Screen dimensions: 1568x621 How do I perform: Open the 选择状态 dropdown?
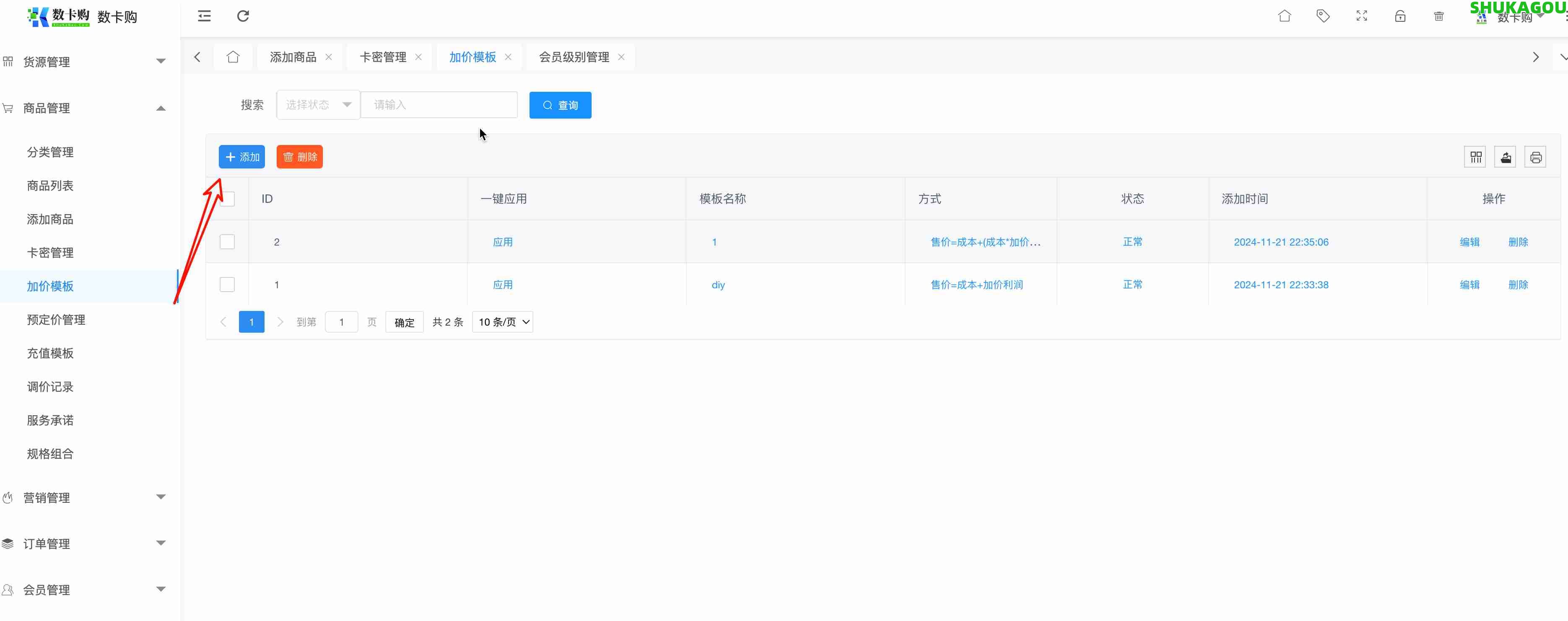pyautogui.click(x=318, y=105)
